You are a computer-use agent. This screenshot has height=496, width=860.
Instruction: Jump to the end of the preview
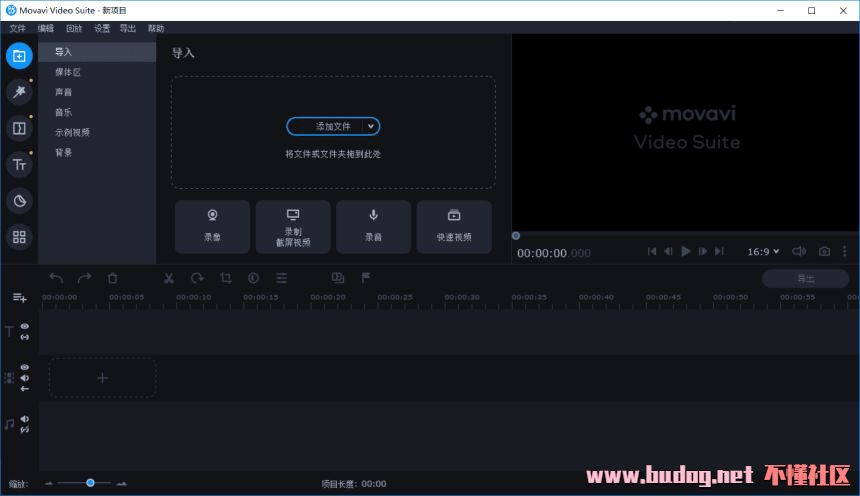[720, 251]
